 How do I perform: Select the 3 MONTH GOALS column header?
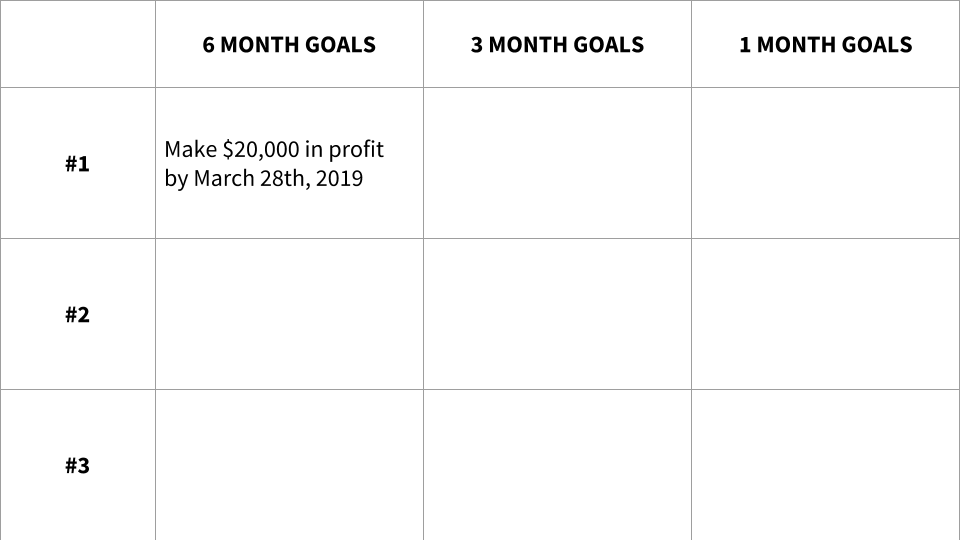557,44
